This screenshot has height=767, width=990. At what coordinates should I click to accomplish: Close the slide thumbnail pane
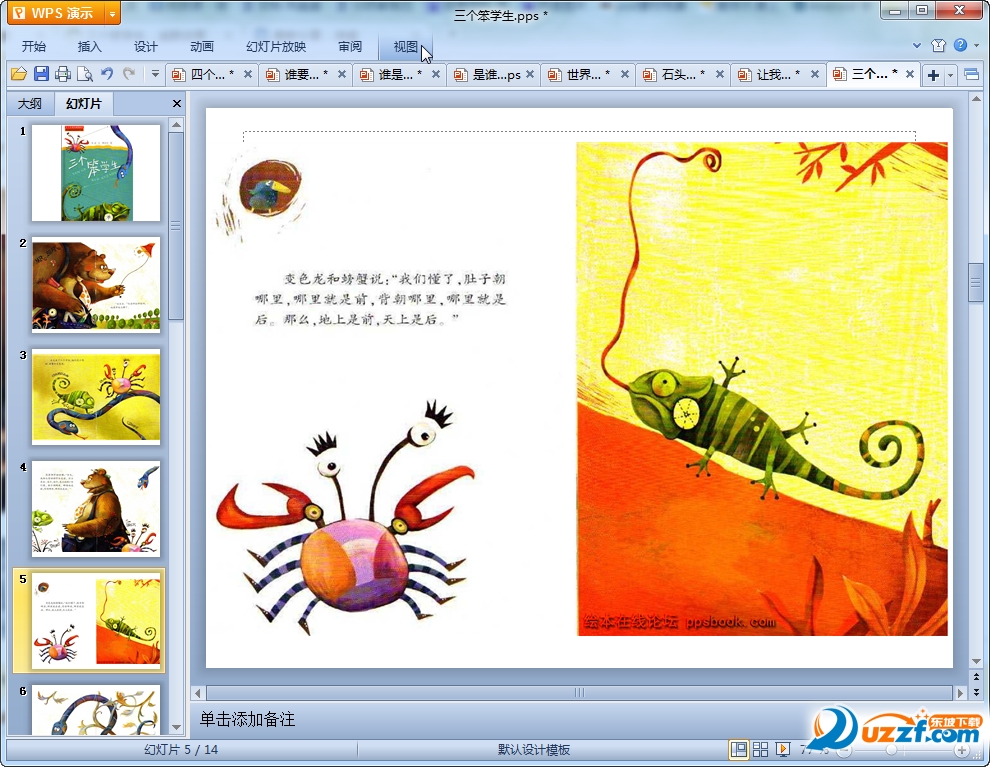(177, 104)
